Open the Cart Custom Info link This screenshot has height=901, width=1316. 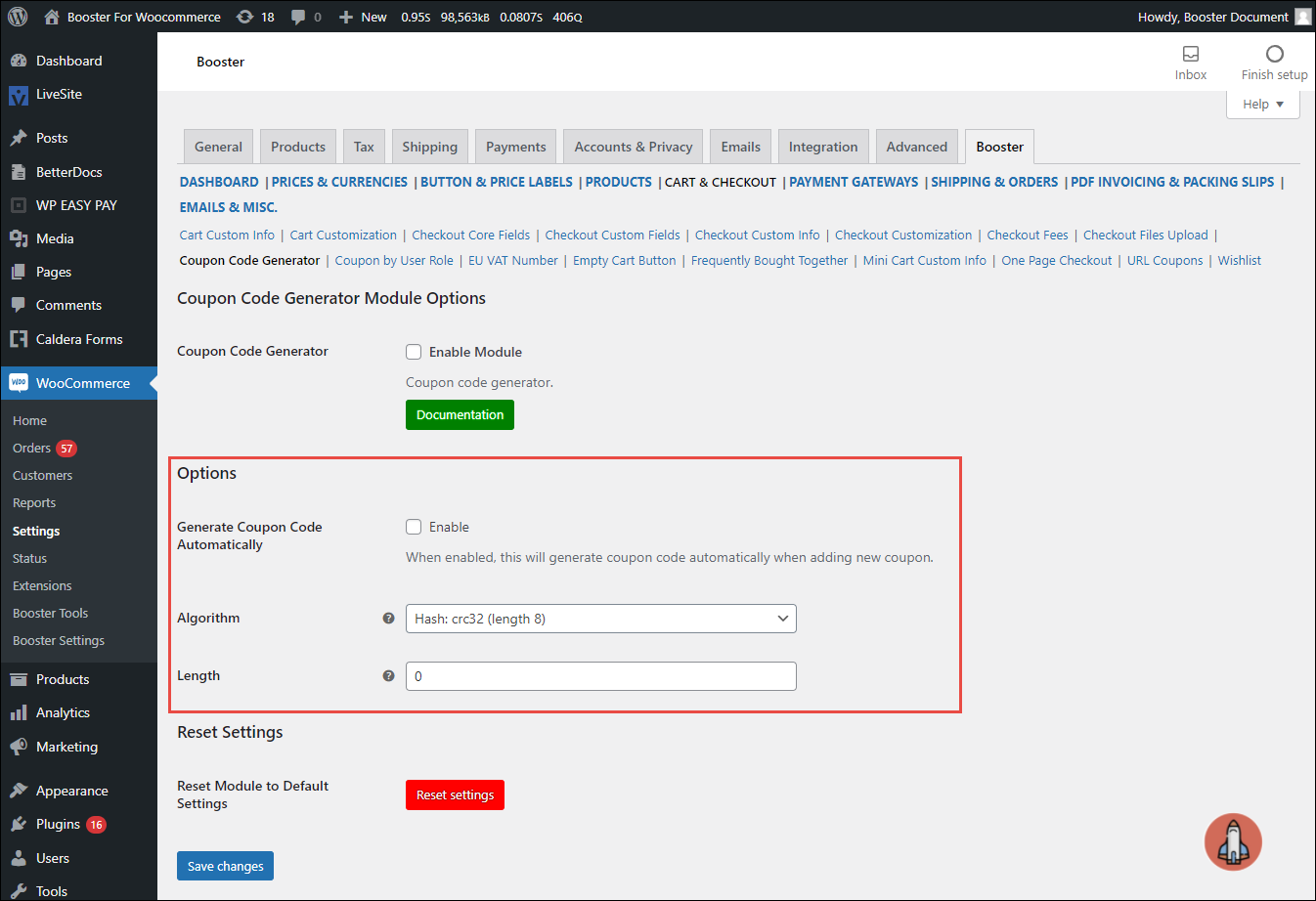tap(227, 236)
